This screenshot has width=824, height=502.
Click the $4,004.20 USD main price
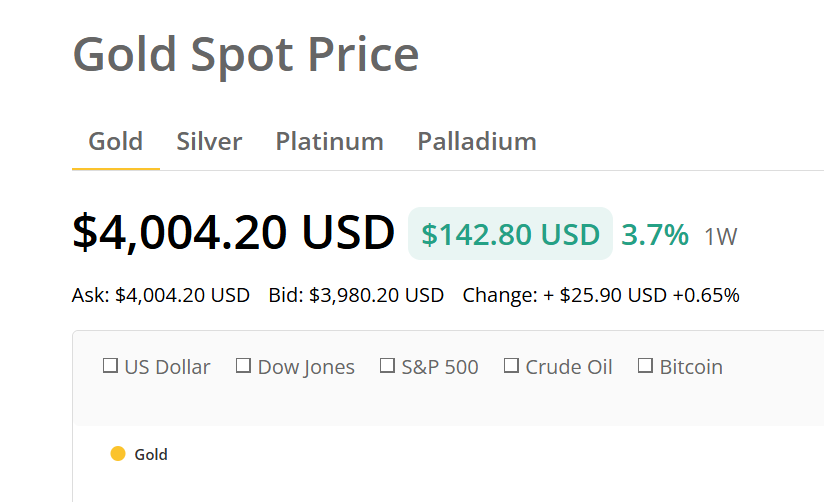pos(234,232)
